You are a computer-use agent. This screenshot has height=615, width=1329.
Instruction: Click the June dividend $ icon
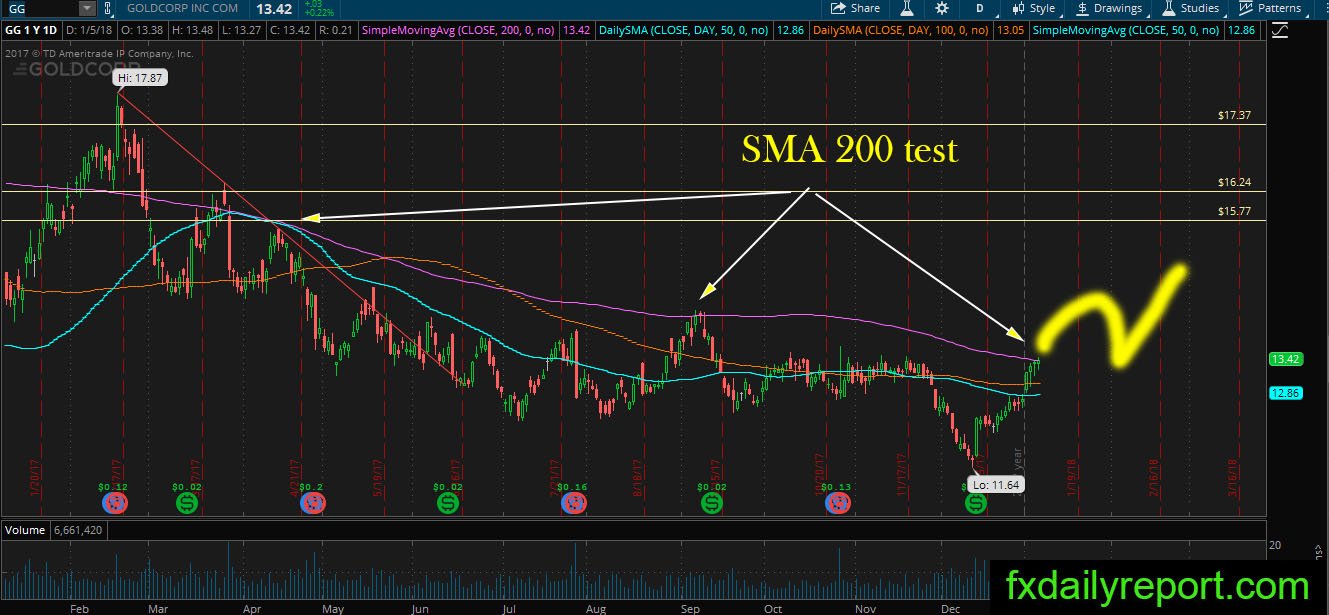[x=447, y=504]
